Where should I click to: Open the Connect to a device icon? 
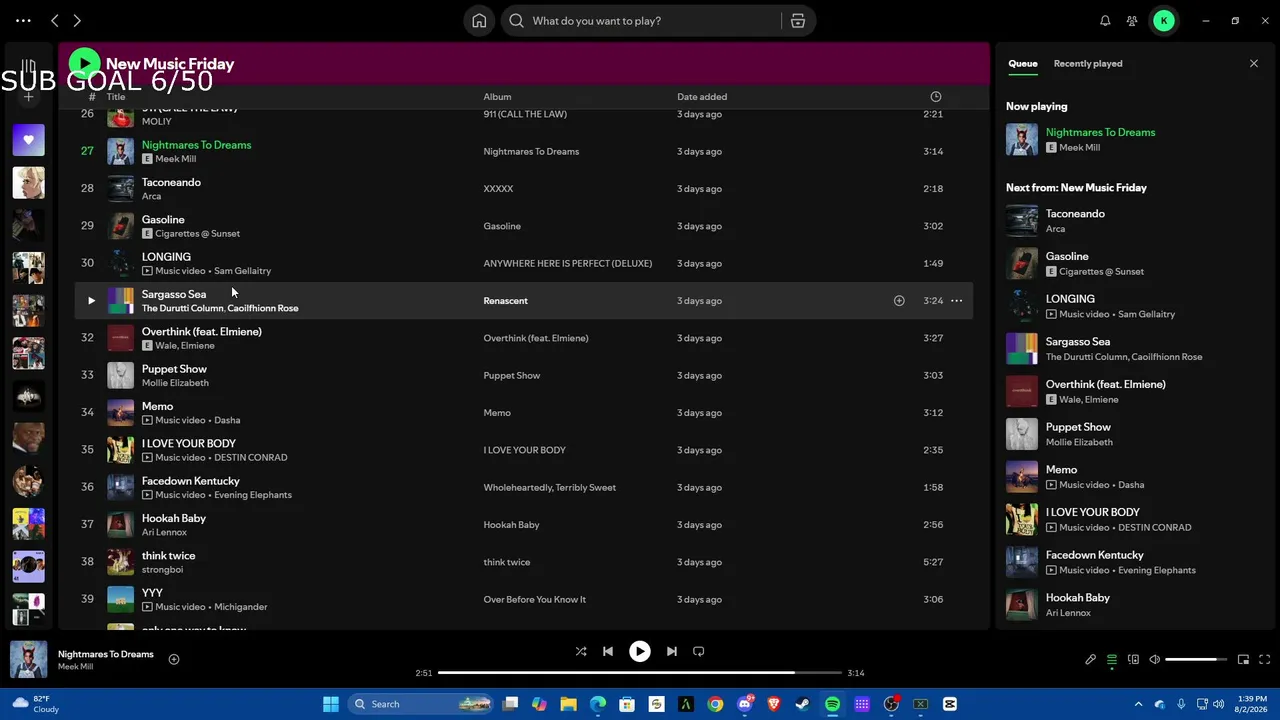coord(1133,659)
